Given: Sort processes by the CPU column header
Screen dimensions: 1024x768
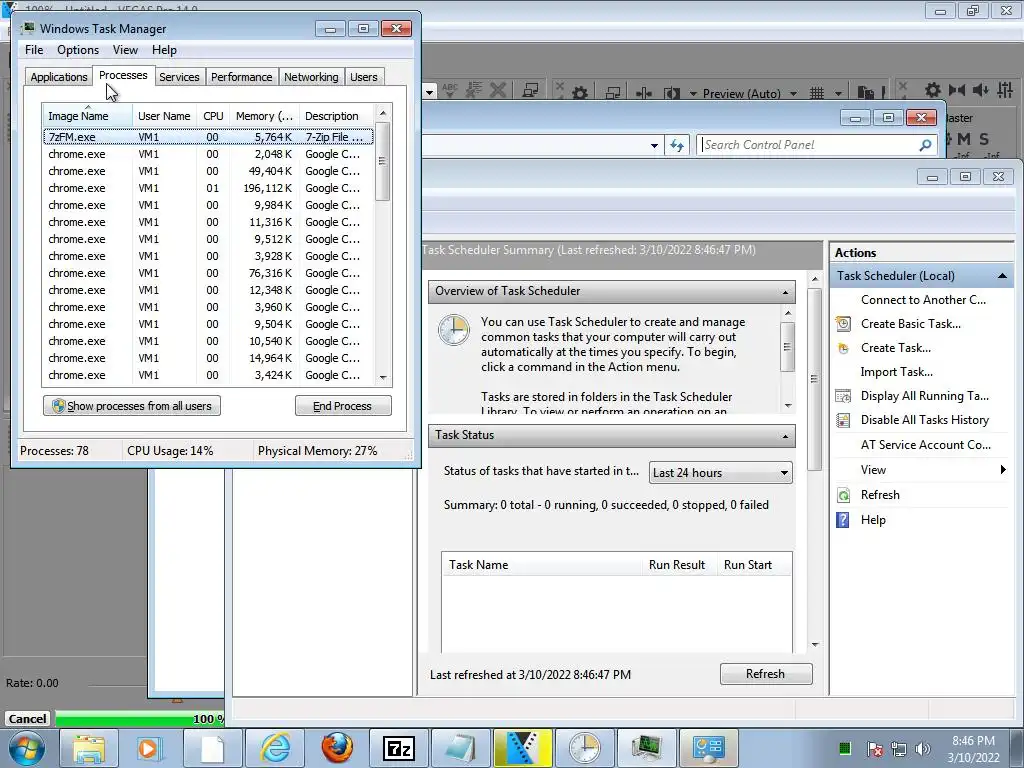Looking at the screenshot, I should [x=213, y=116].
